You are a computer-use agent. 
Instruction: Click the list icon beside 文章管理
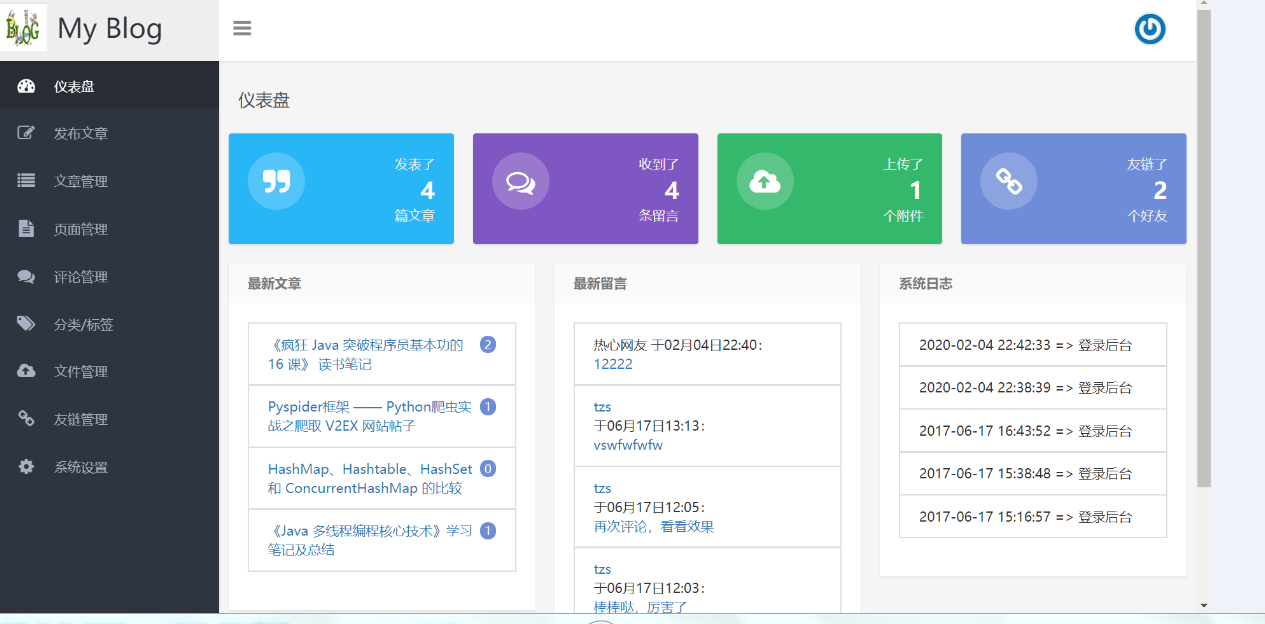(x=27, y=181)
